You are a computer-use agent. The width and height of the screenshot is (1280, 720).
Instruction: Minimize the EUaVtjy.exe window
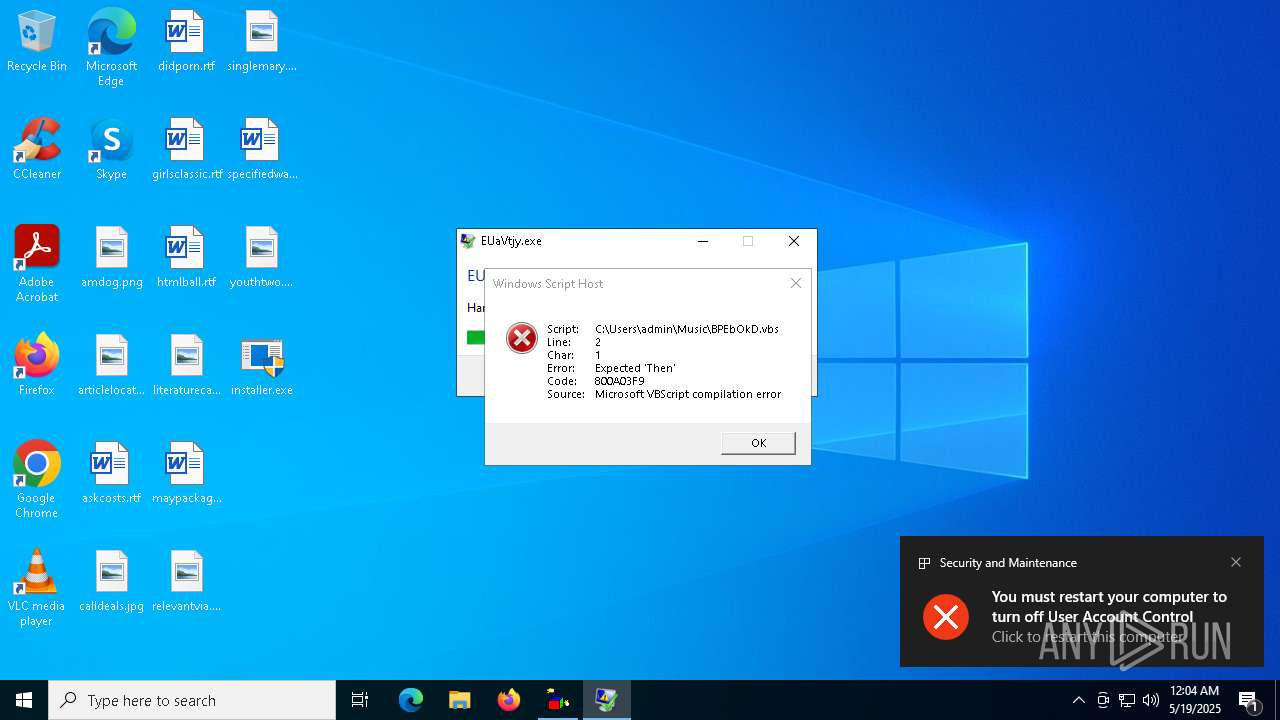[703, 241]
